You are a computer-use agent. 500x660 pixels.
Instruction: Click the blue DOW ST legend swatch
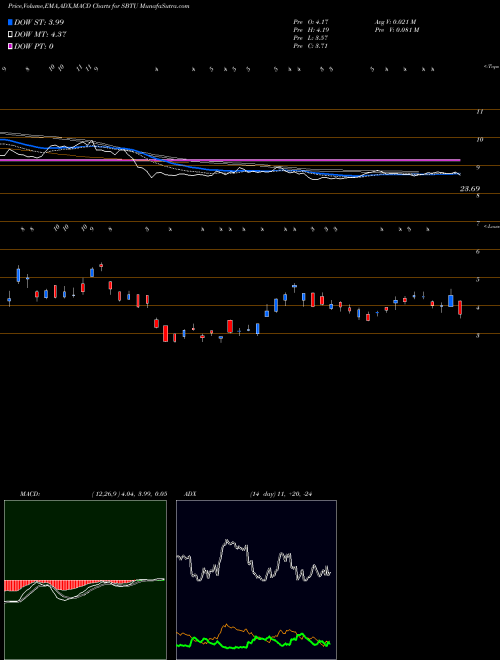click(10, 22)
